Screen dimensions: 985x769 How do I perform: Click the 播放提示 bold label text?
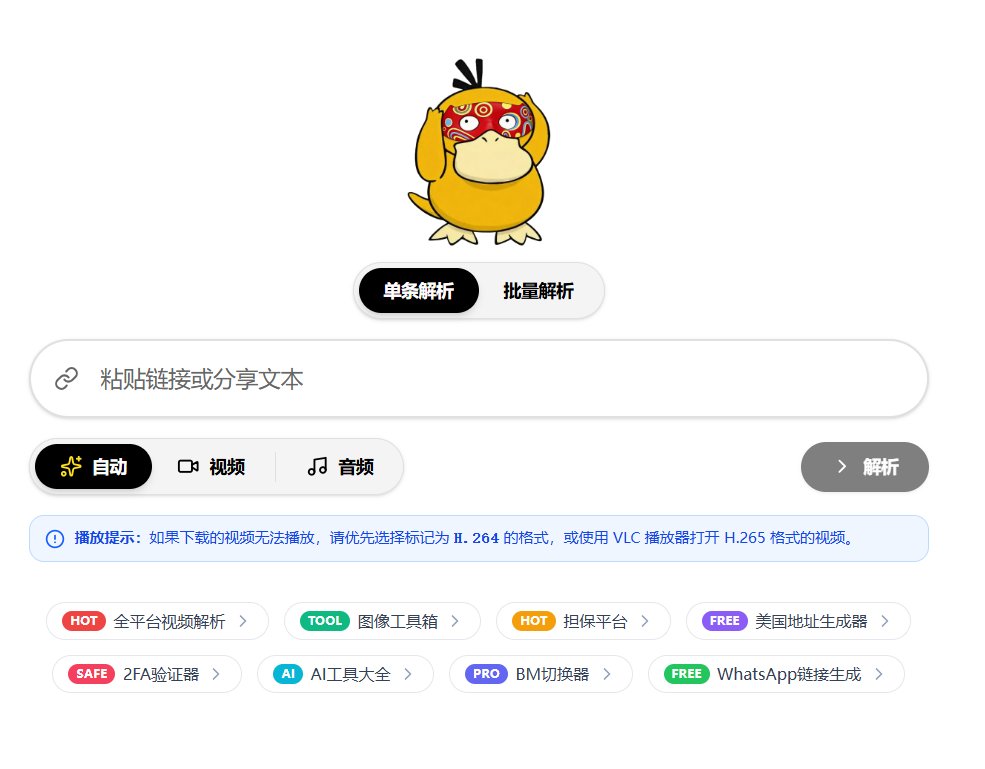point(108,538)
